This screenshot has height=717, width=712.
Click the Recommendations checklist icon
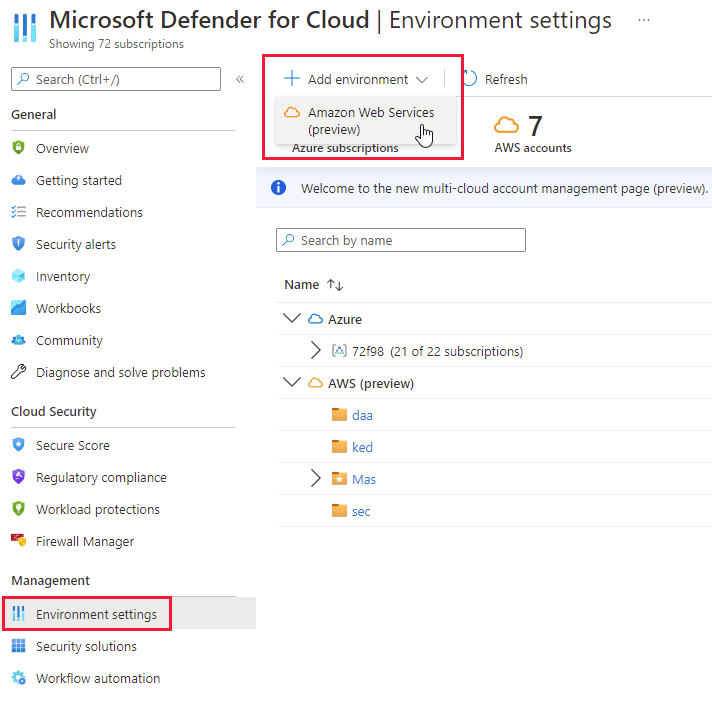coord(18,212)
